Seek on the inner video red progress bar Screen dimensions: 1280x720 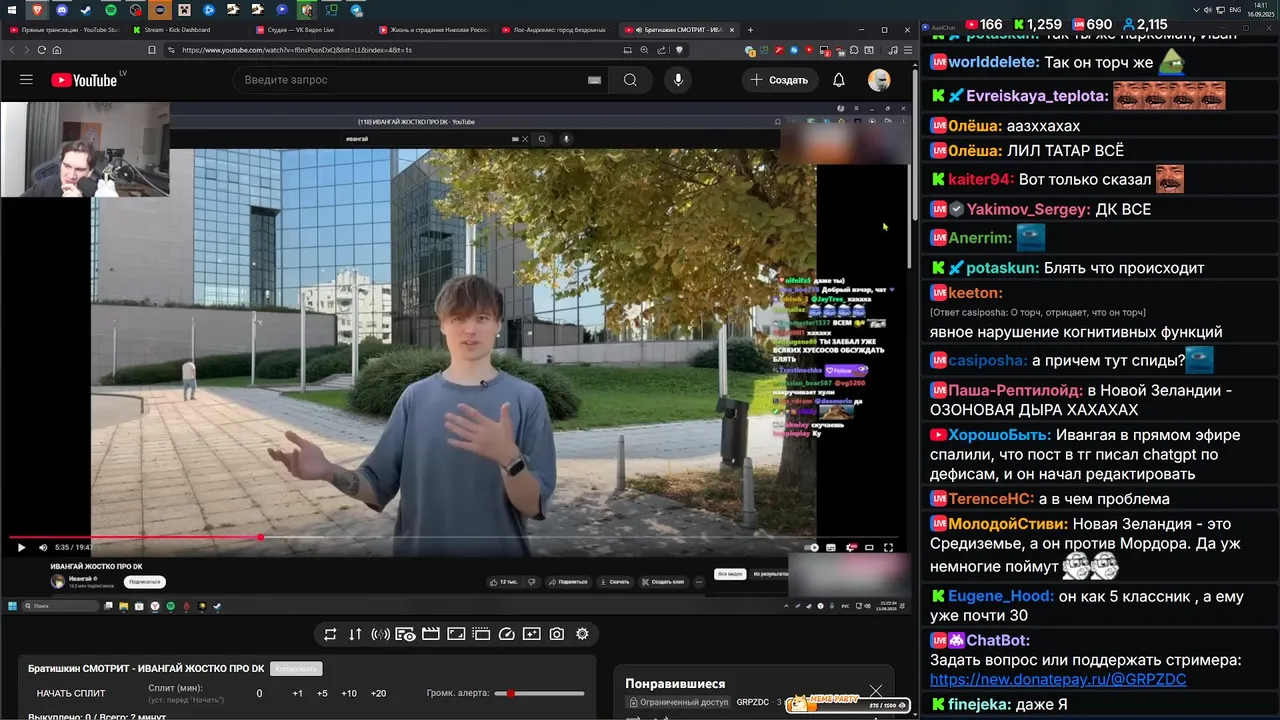click(453, 538)
